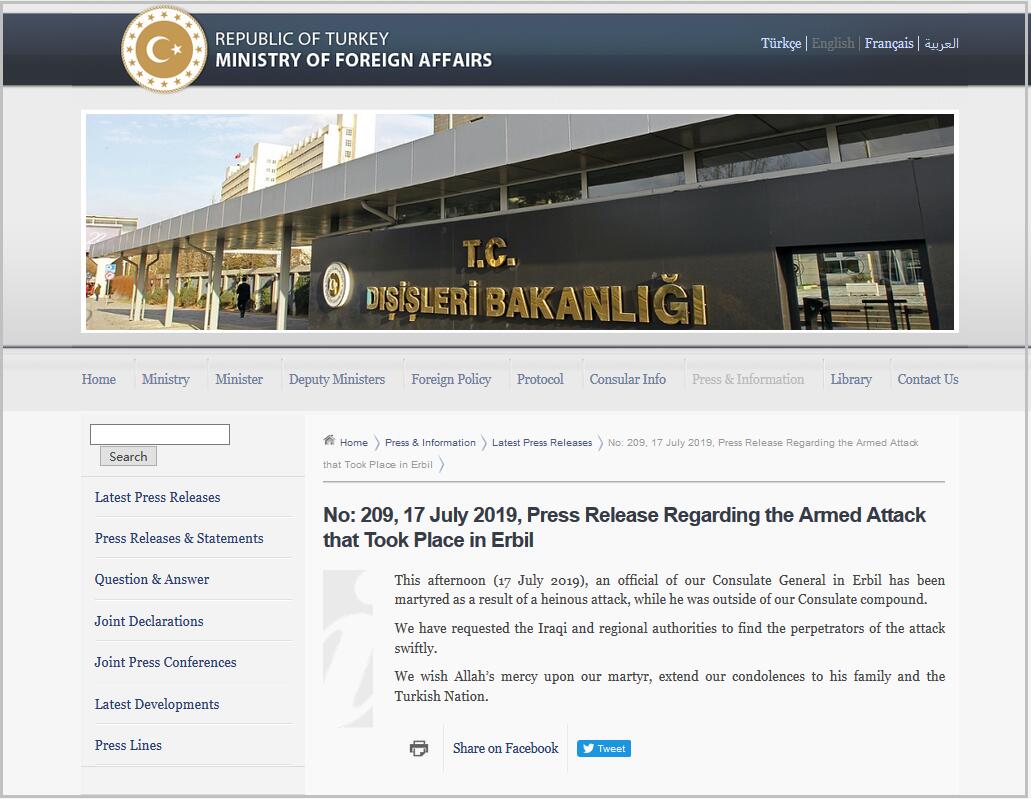Open the Contact Us menu item
Screen dimensions: 1031x799
pyautogui.click(x=928, y=379)
